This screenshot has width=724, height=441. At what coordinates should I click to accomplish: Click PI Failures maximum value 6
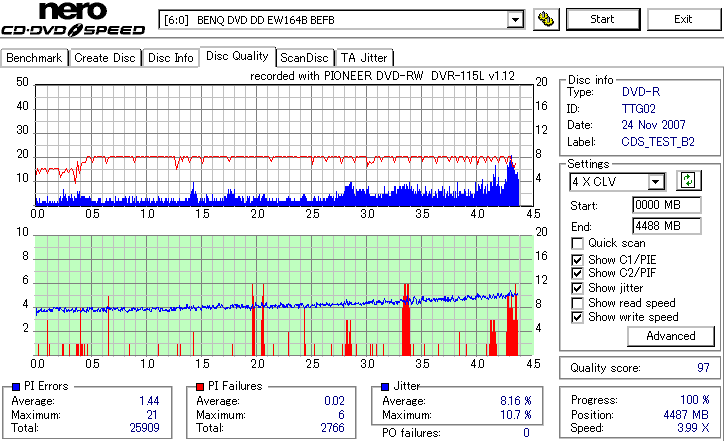tap(341, 415)
